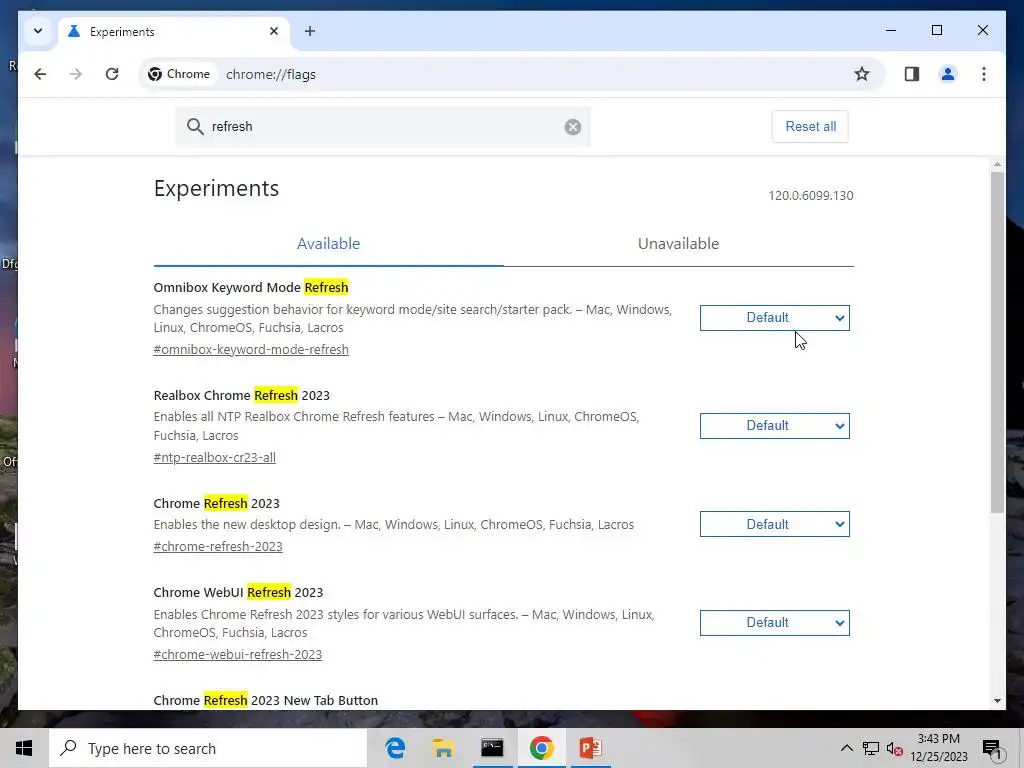The height and width of the screenshot is (768, 1024).
Task: Click the Experiments page heading
Action: point(216,188)
